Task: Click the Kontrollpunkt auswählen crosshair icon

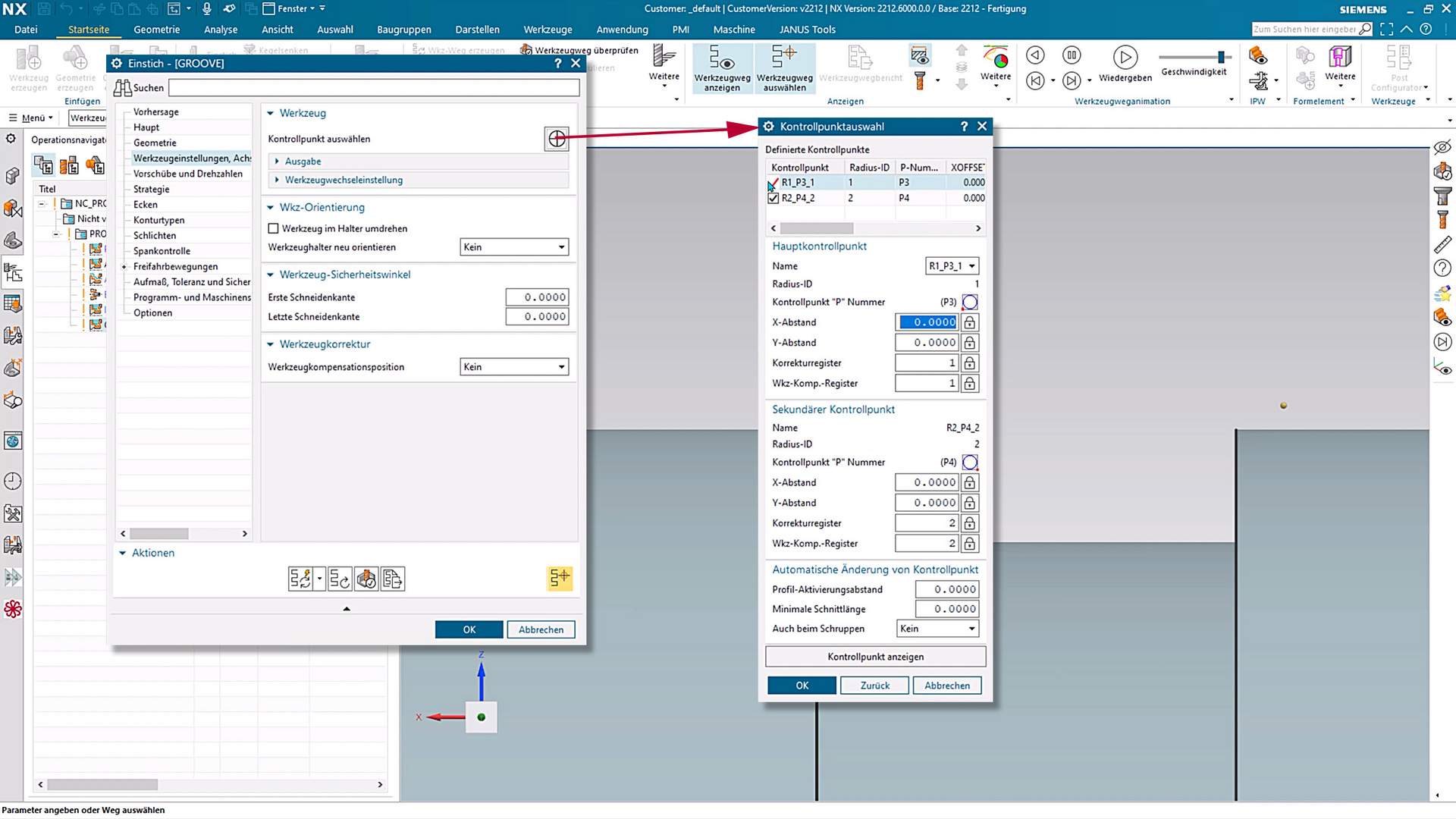Action: [557, 139]
